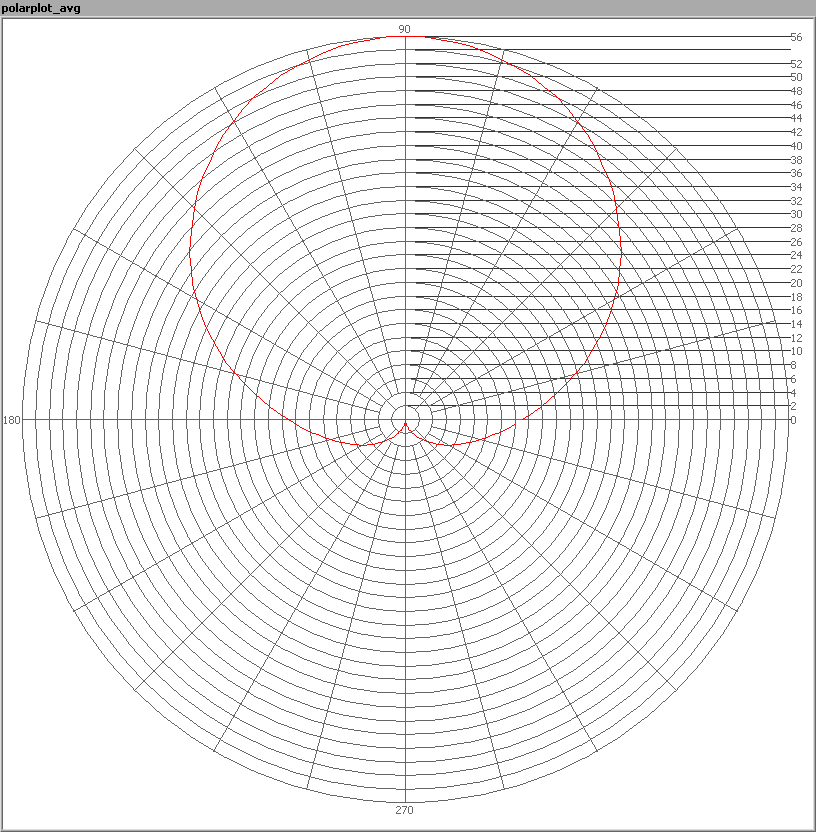816x832 pixels.
Task: Select the 180 degree angle label
Action: pyautogui.click(x=12, y=420)
